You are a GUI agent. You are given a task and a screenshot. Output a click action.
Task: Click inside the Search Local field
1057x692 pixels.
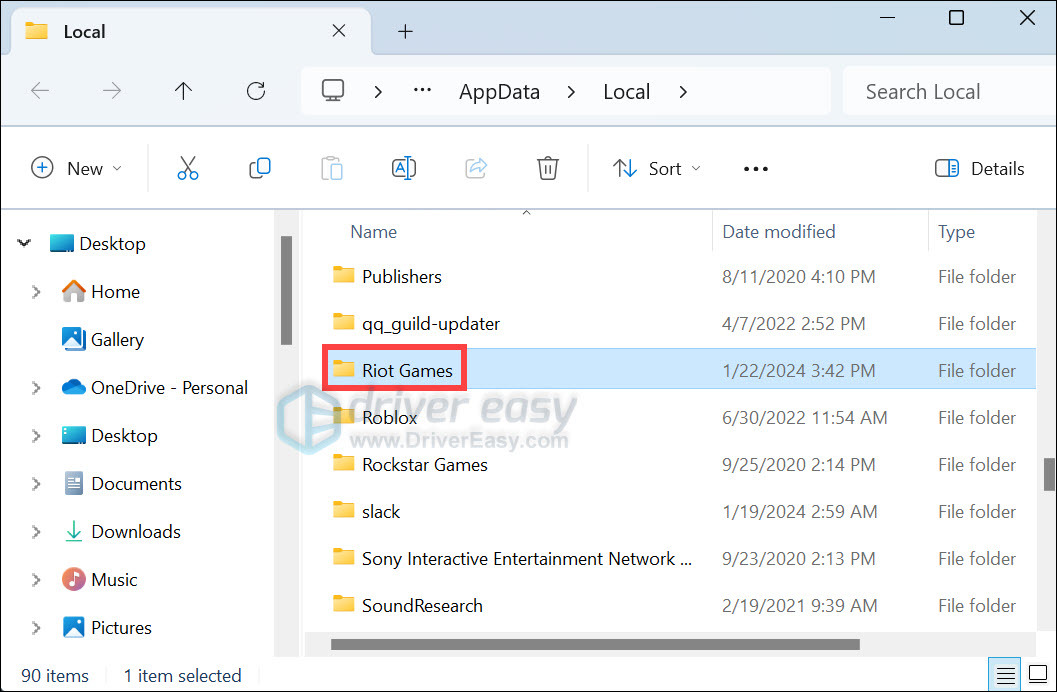[x=922, y=91]
